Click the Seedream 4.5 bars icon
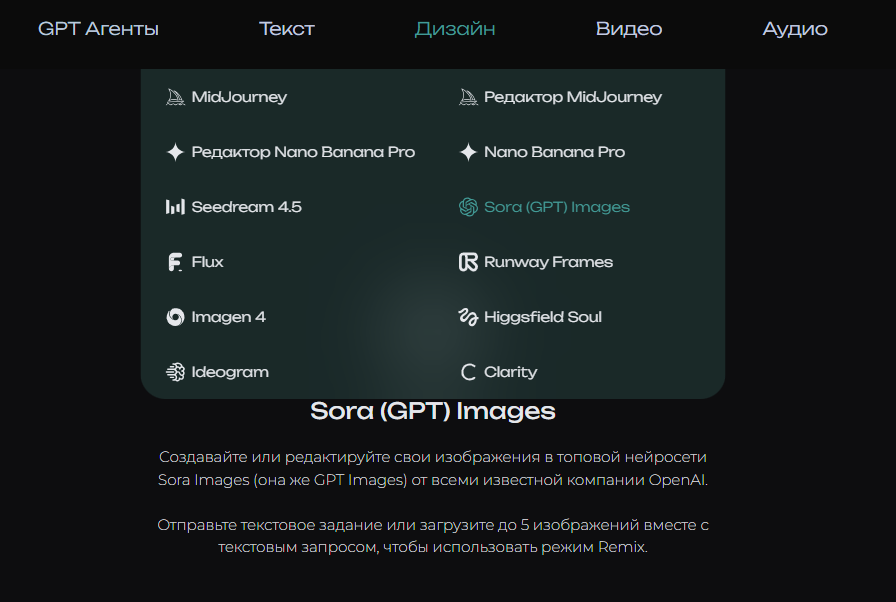Screen dimensions: 896x602 click(x=175, y=207)
